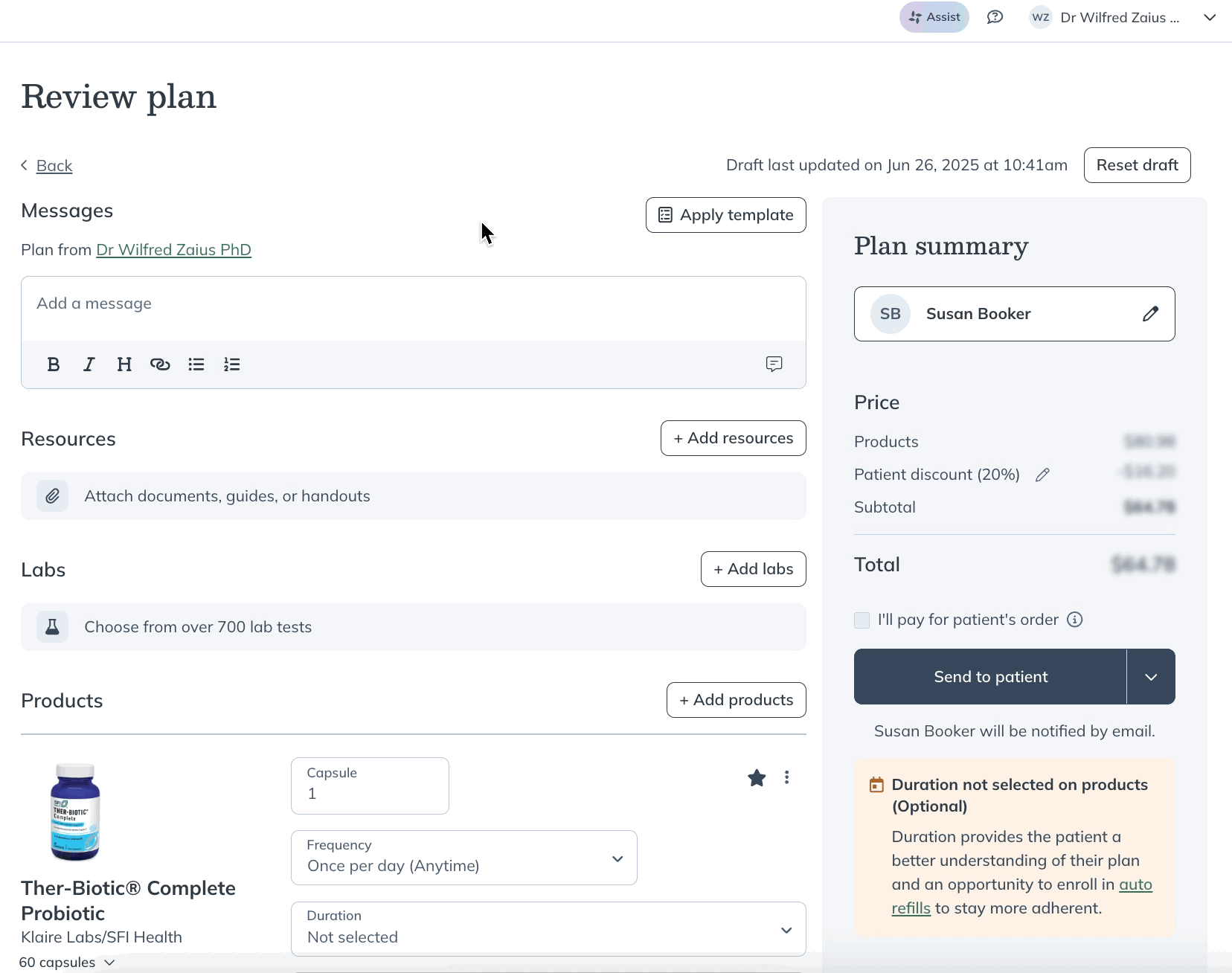Screen dimensions: 1232x973
Task: Expand the Dr Wilfred Zaius account menu
Action: 1210,17
